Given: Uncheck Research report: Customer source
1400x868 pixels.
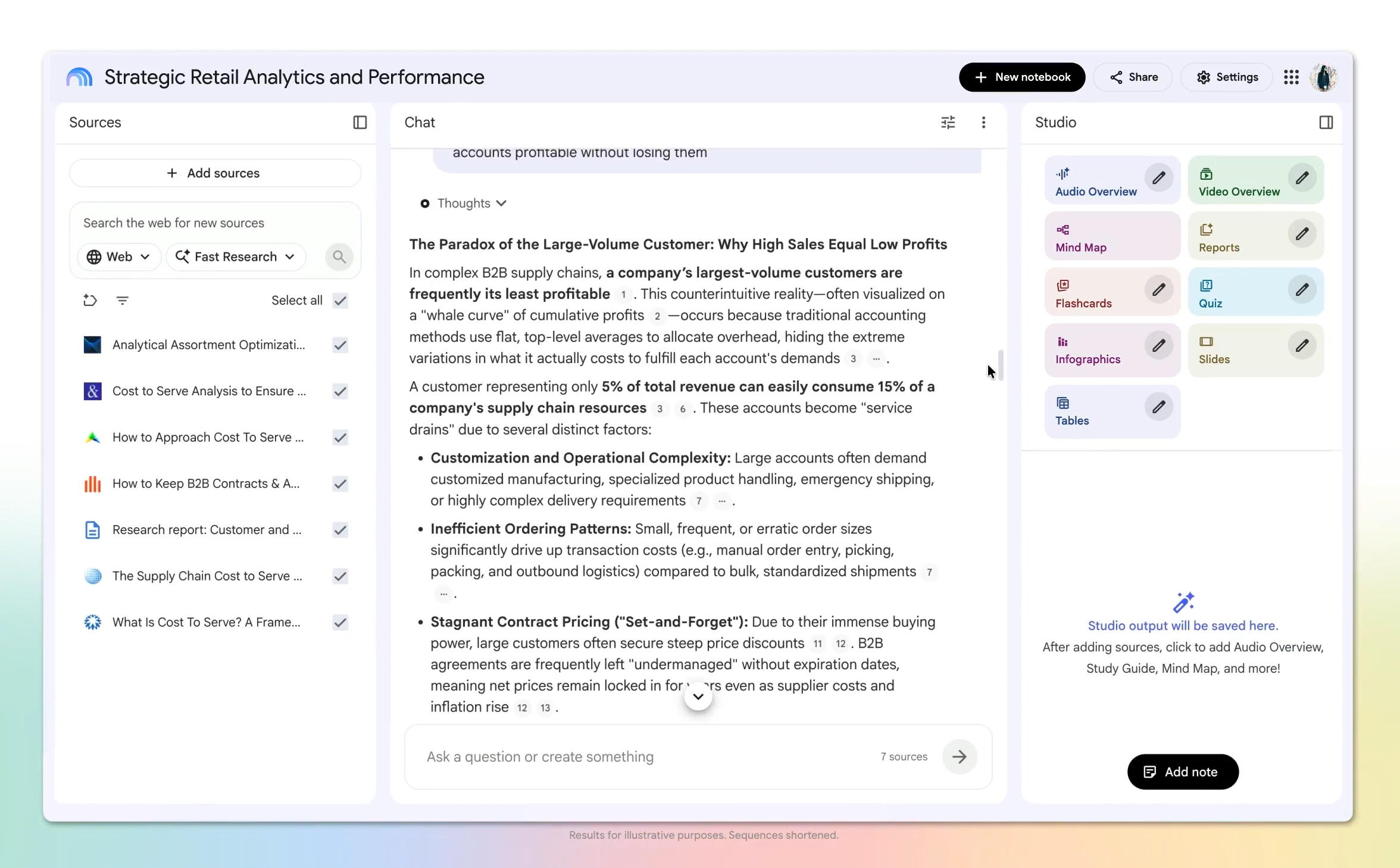Looking at the screenshot, I should [340, 530].
